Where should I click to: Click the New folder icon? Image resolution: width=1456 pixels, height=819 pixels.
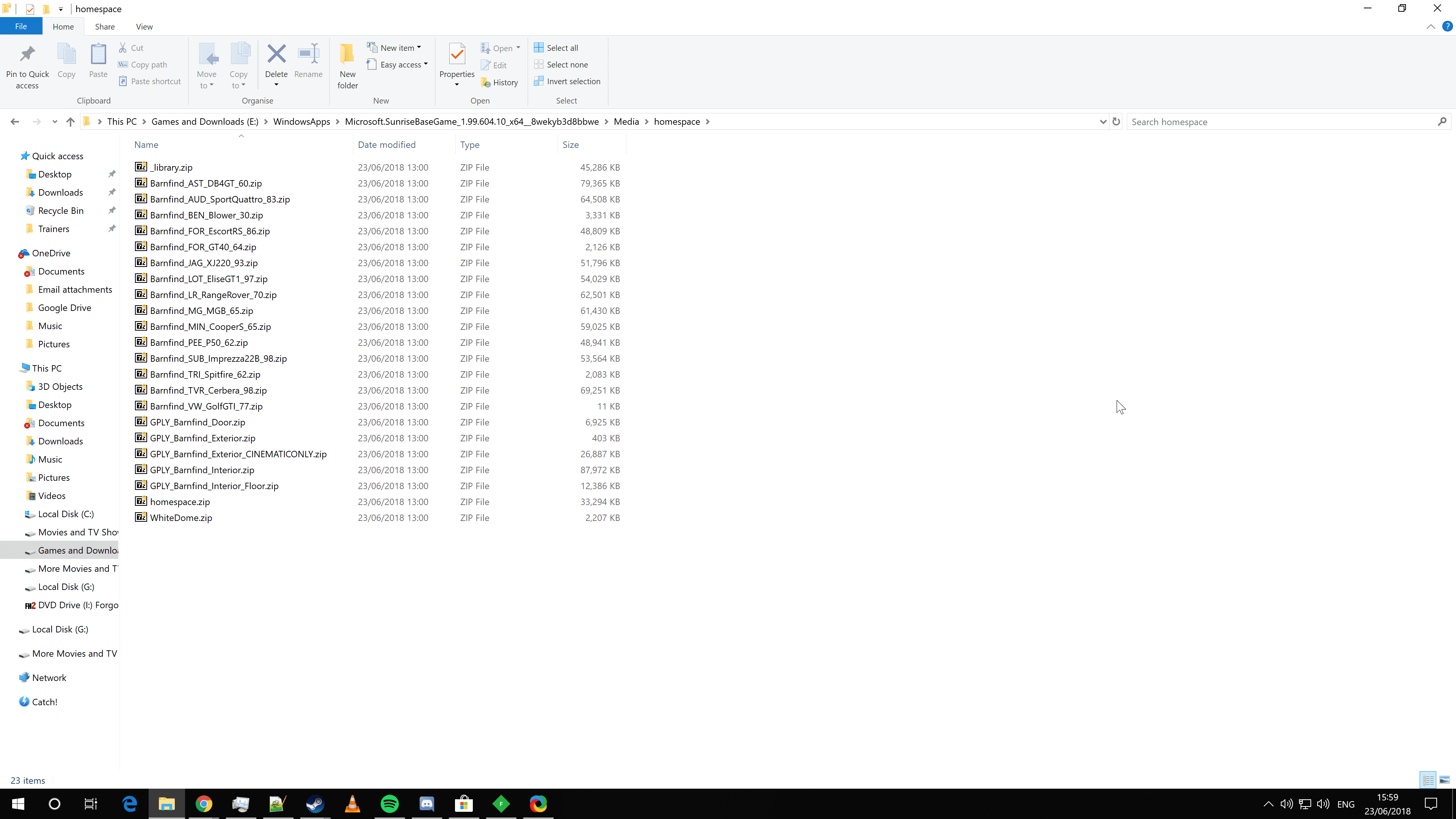[347, 55]
